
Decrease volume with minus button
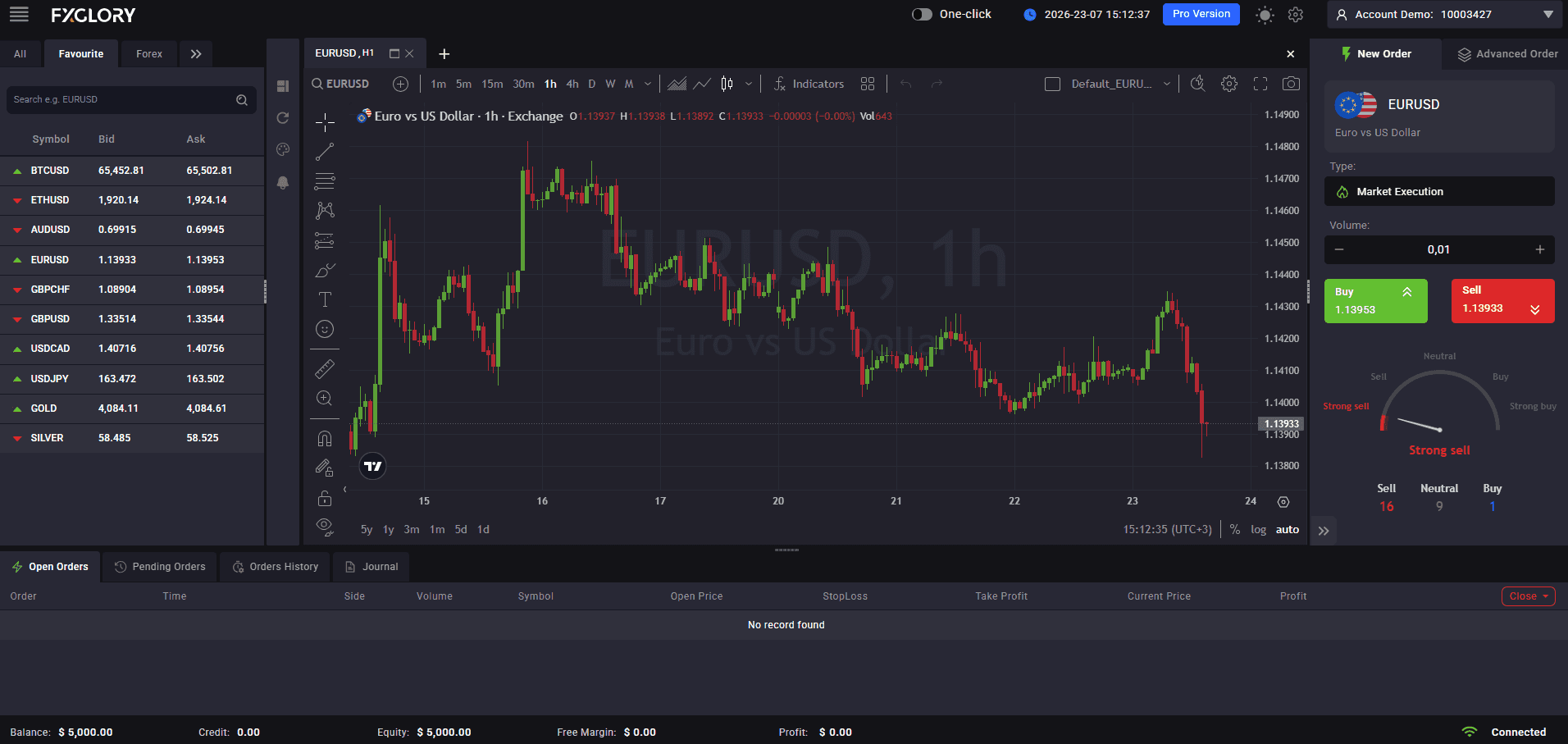[x=1339, y=249]
